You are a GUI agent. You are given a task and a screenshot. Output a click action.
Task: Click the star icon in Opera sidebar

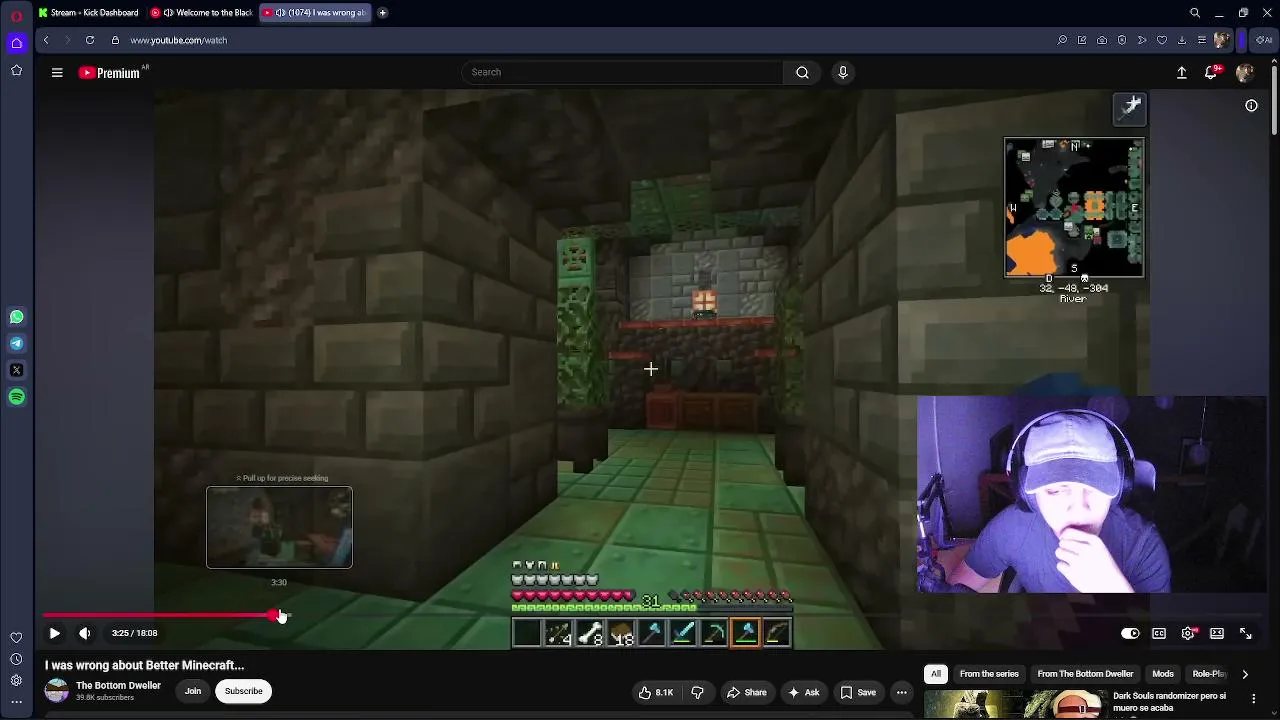tap(16, 70)
